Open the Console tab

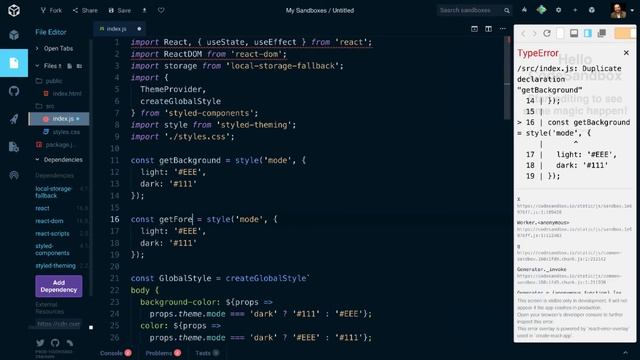(x=115, y=353)
